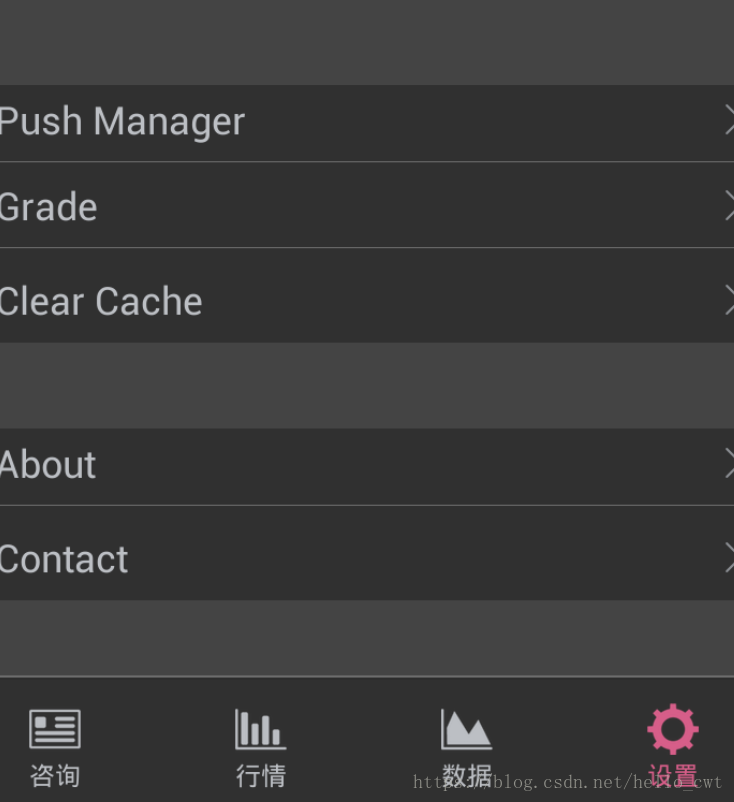734x802 pixels.
Task: Click the chevron beside Grade
Action: (729, 205)
